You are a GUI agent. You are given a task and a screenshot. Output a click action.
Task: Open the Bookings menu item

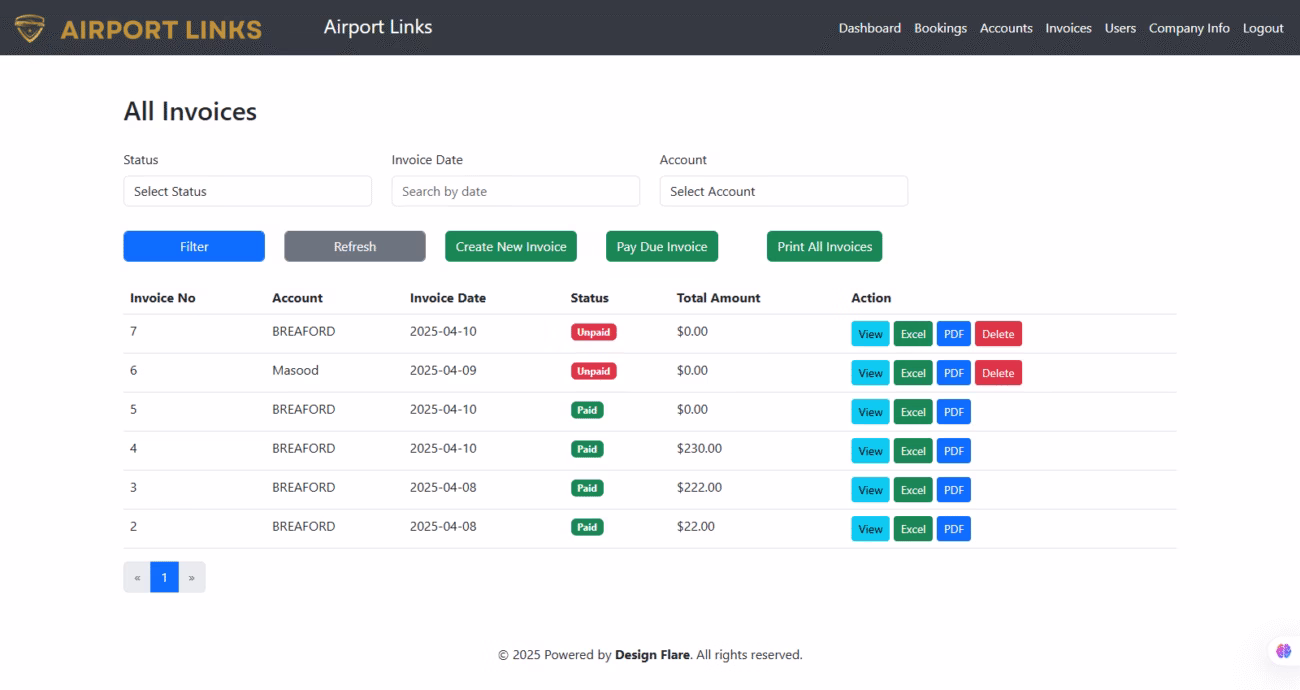click(x=940, y=28)
